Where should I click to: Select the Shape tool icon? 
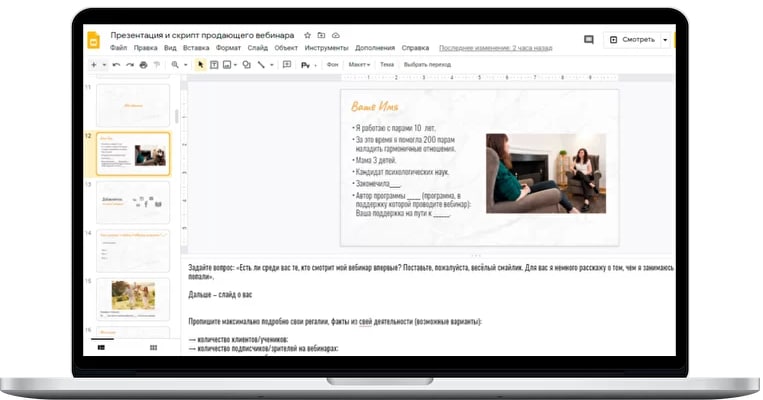(247, 65)
